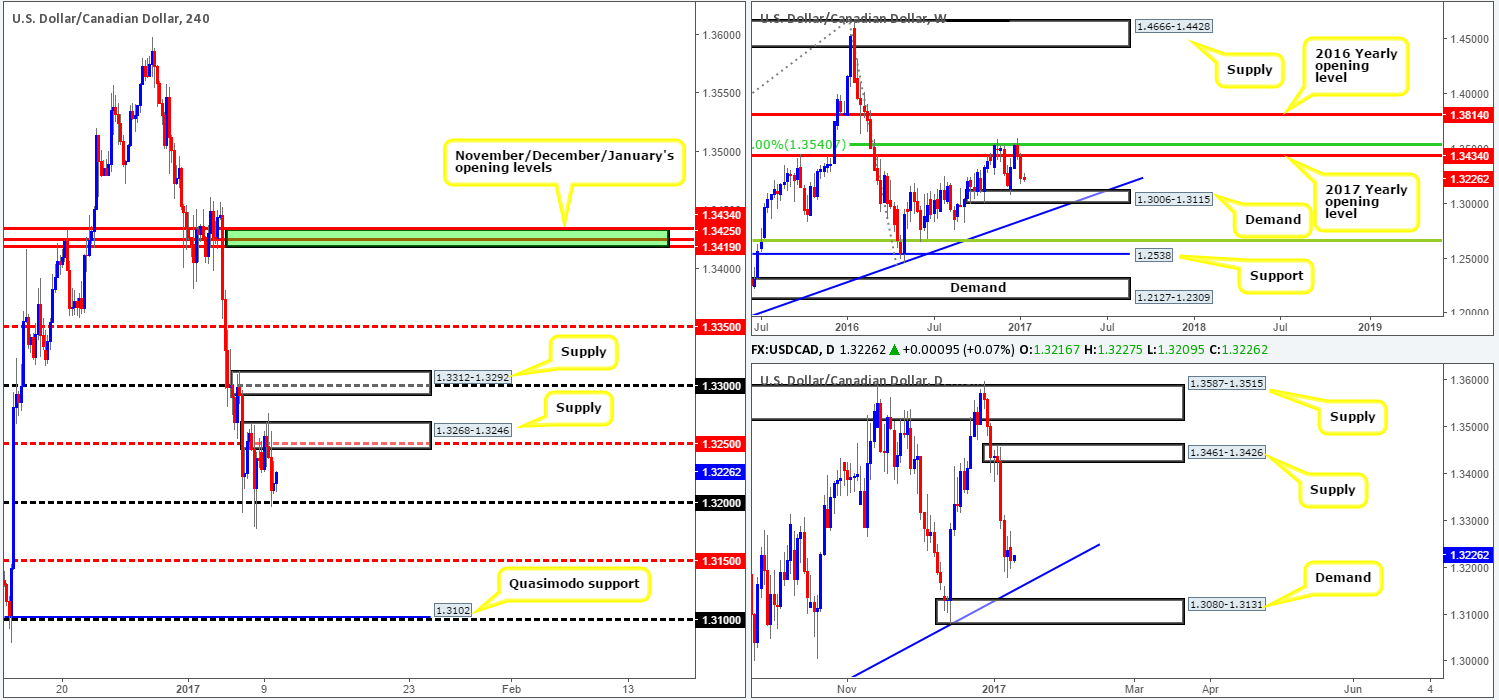The width and height of the screenshot is (1499, 700).
Task: Click the 1.32500 red price label
Action: [x=719, y=443]
